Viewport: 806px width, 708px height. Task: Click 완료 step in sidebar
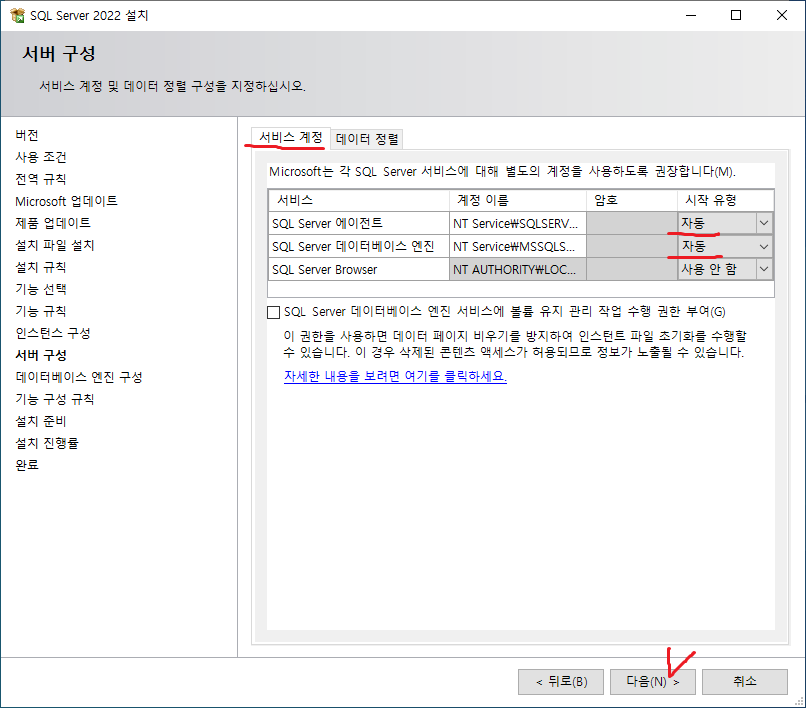[x=27, y=465]
